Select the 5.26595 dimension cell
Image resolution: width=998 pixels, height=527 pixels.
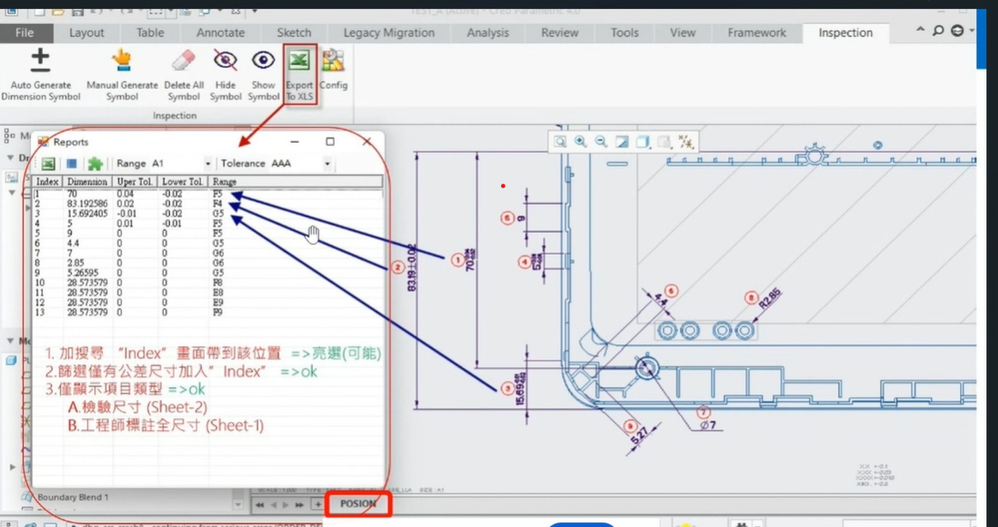[81, 273]
